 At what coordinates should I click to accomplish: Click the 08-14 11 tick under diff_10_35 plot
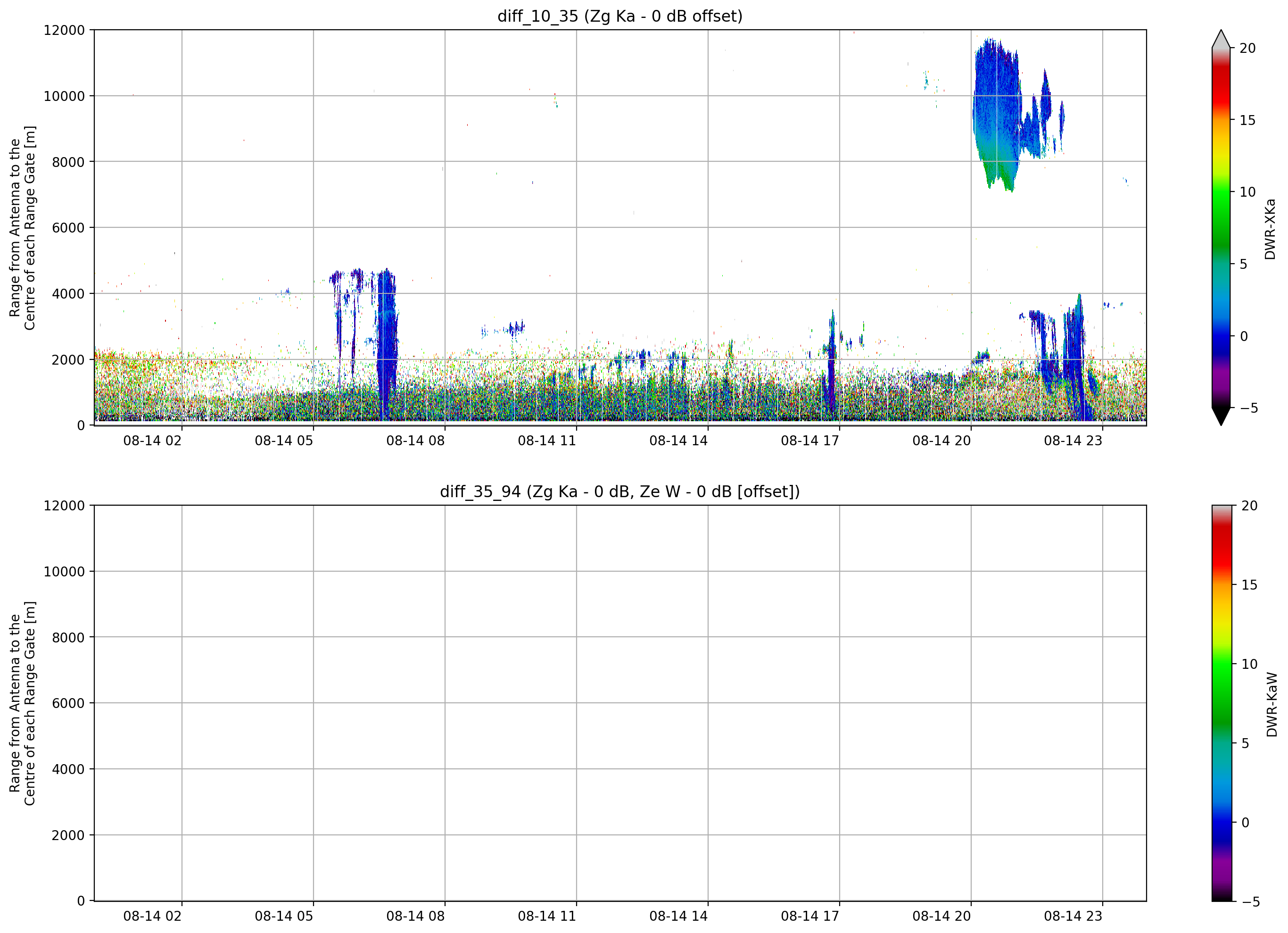click(547, 441)
